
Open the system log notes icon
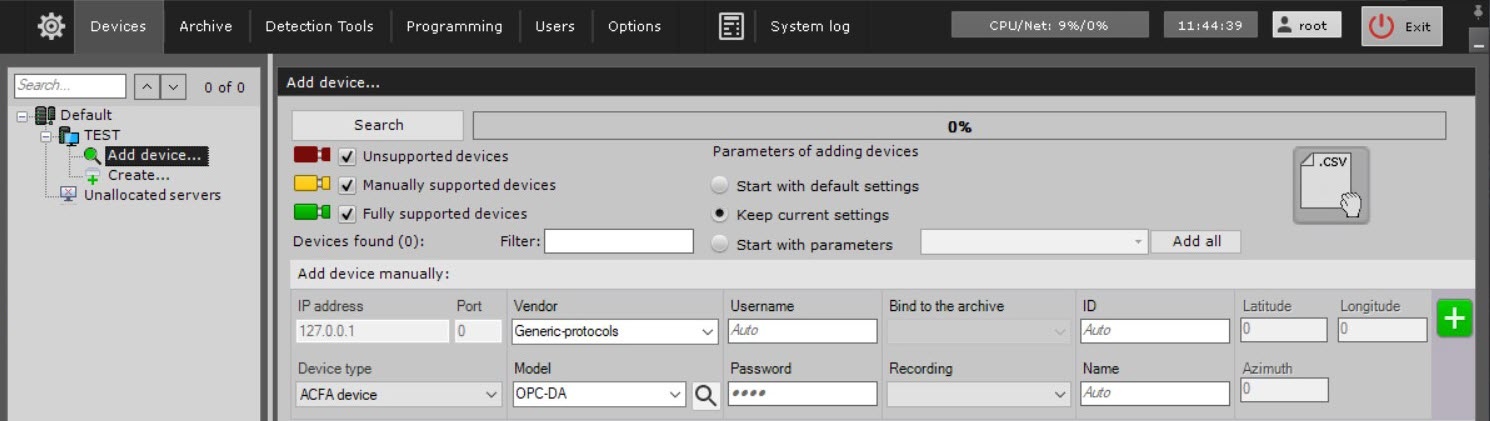pyautogui.click(x=731, y=27)
